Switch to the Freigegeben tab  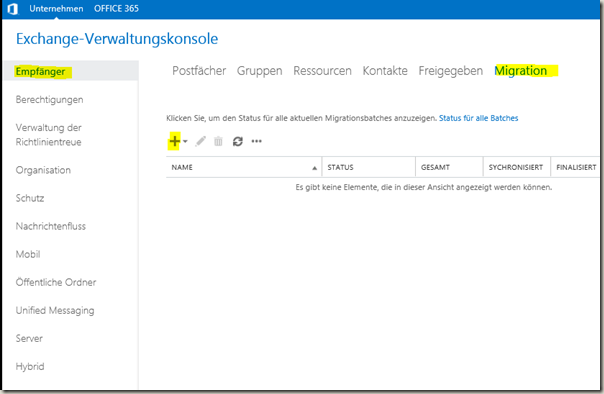tap(451, 71)
